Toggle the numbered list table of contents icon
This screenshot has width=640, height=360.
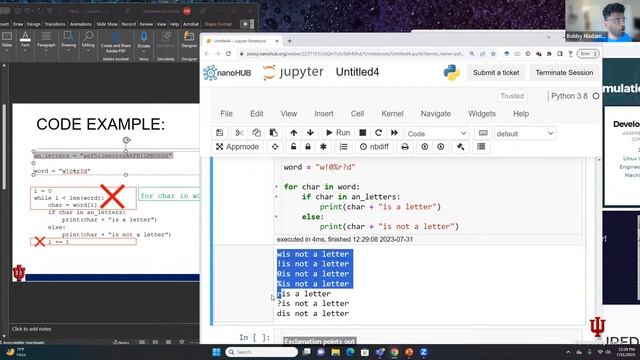[x=344, y=147]
